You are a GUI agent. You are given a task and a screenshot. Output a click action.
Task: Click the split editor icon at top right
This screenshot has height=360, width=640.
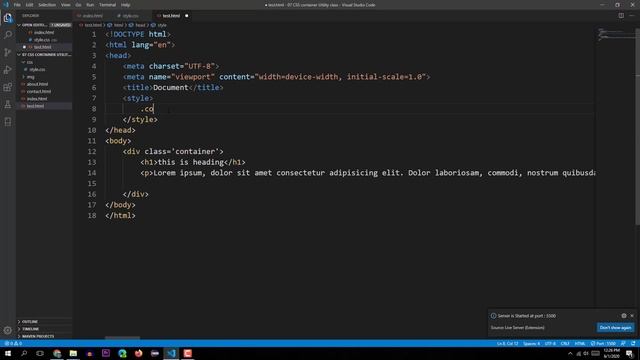[621, 16]
